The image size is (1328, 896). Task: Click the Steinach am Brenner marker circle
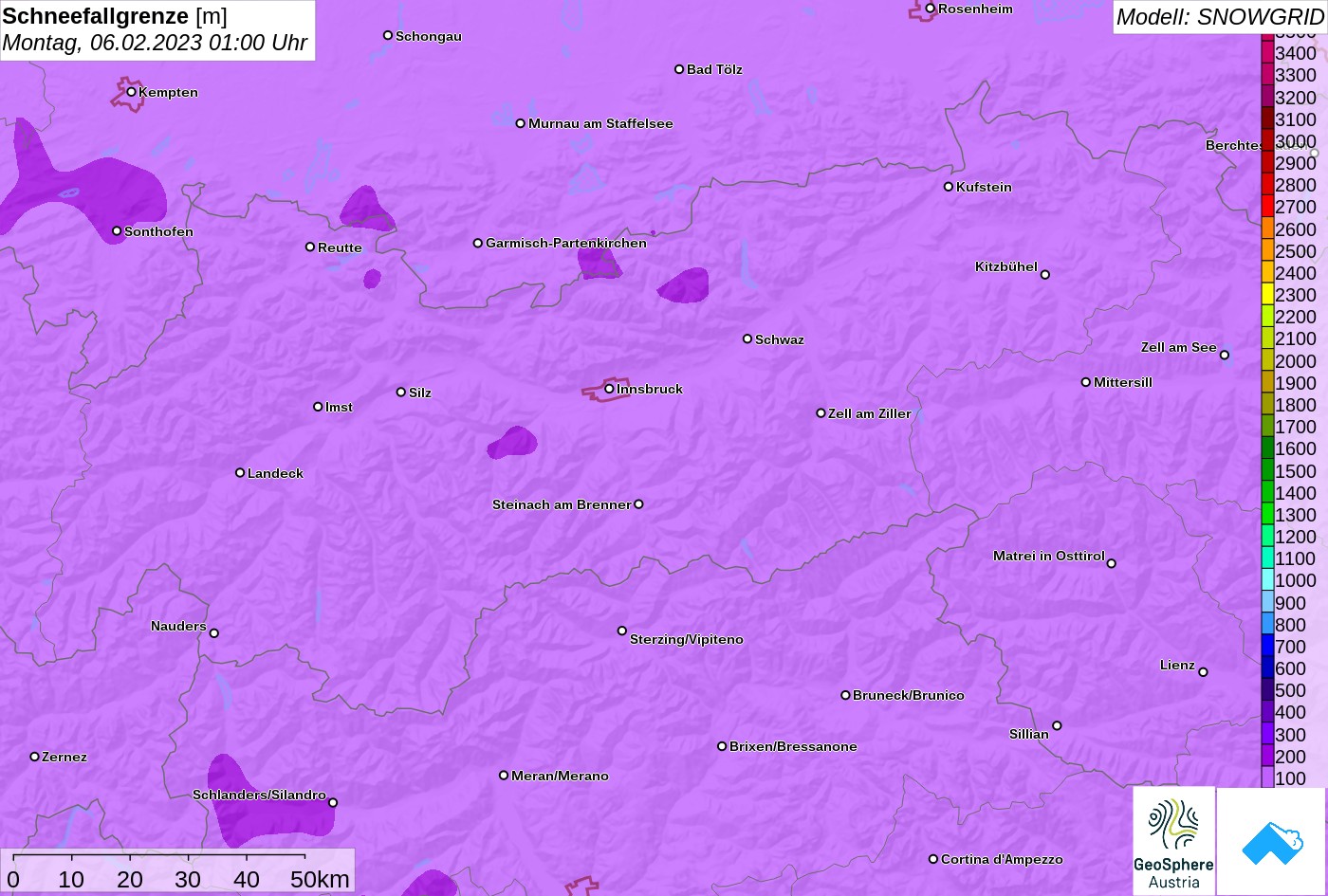[638, 504]
